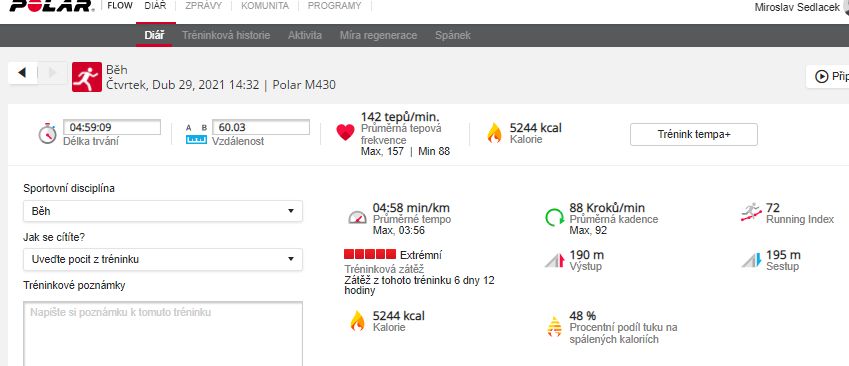
Task: Go to previous training with back arrow
Action: point(22,73)
